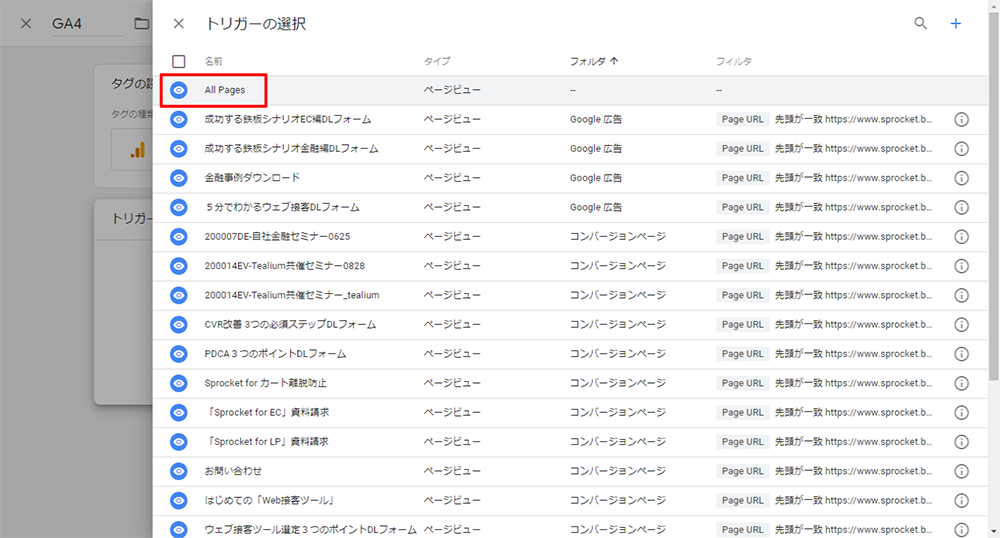Close the トリガーの選択 panel
This screenshot has width=1000, height=538.
point(179,24)
